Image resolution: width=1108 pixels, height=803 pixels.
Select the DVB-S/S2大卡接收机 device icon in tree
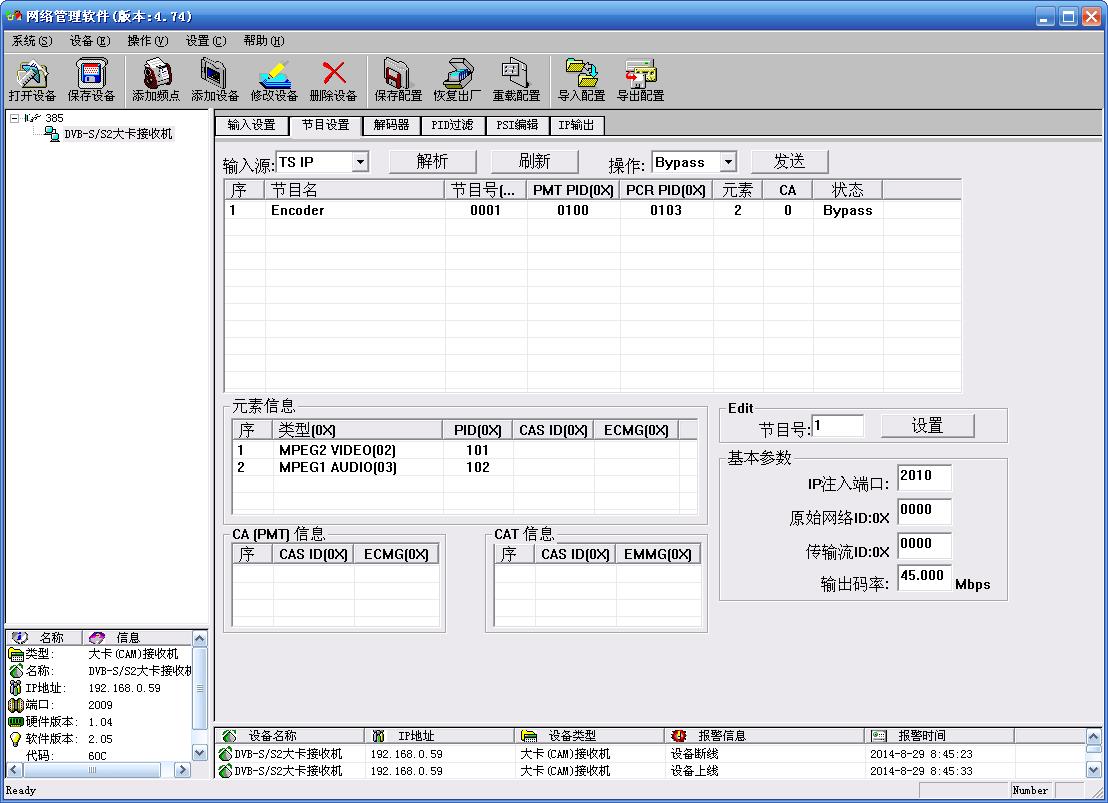pos(52,134)
